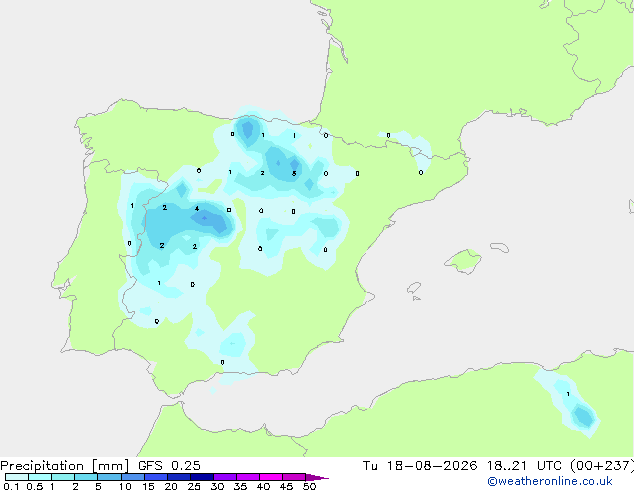
Task: Click the 'Tu 18-08-2026' date text
Action: 420,466
